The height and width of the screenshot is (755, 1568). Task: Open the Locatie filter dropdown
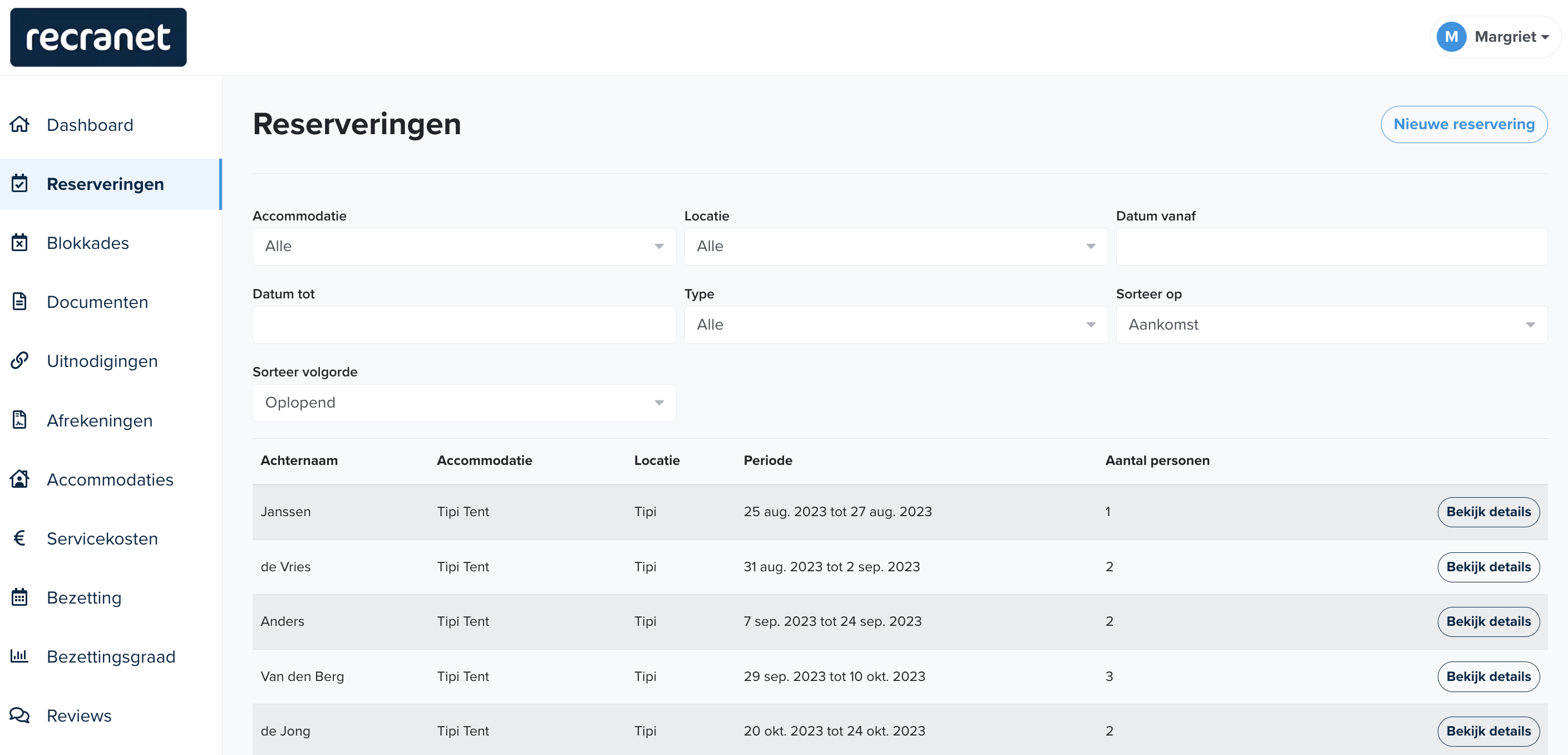point(895,246)
